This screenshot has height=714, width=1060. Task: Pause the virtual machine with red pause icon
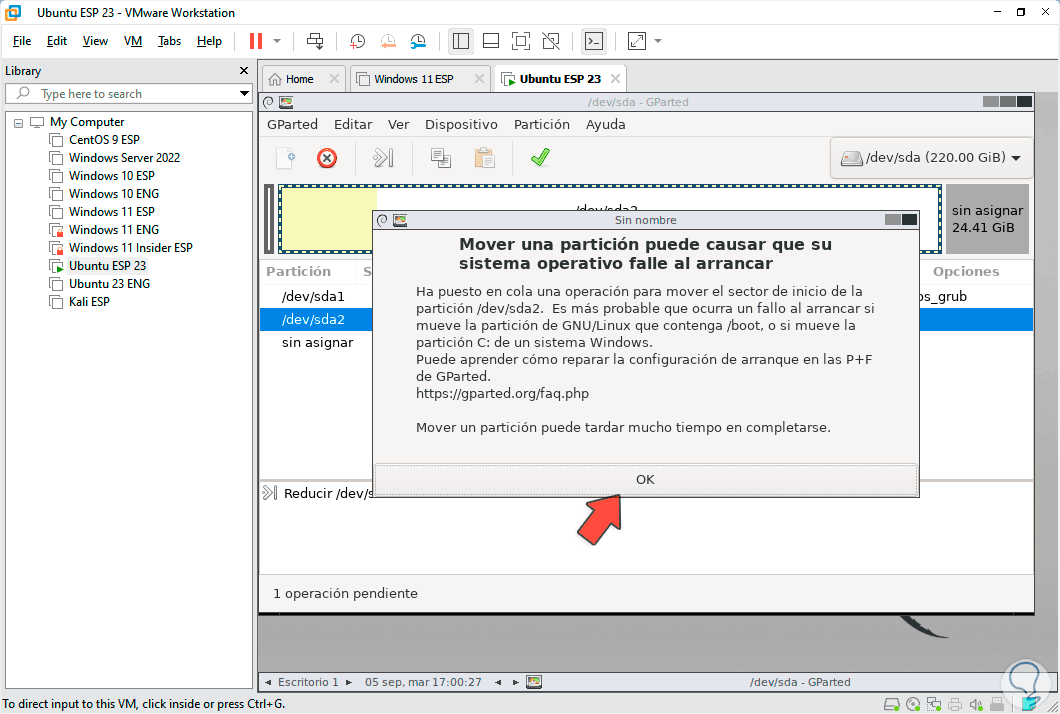pyautogui.click(x=256, y=41)
